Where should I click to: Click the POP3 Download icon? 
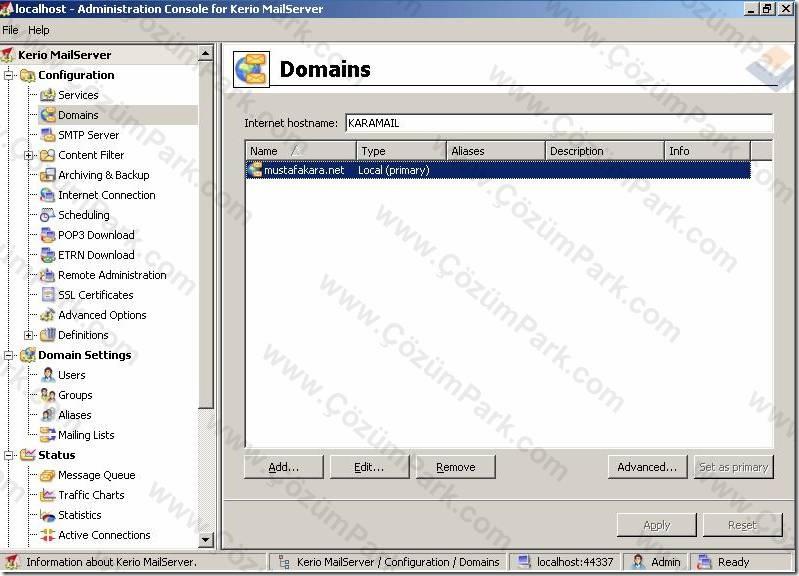(47, 235)
